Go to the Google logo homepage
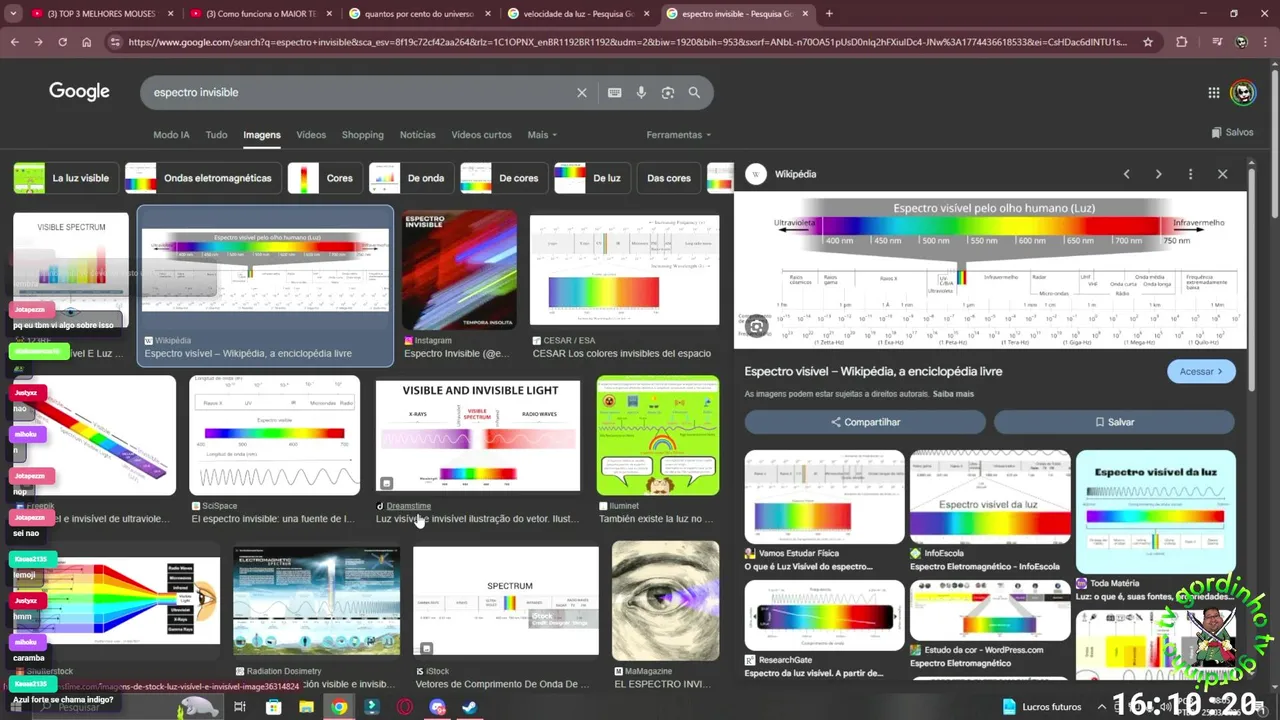Viewport: 1280px width, 720px height. pos(79,91)
